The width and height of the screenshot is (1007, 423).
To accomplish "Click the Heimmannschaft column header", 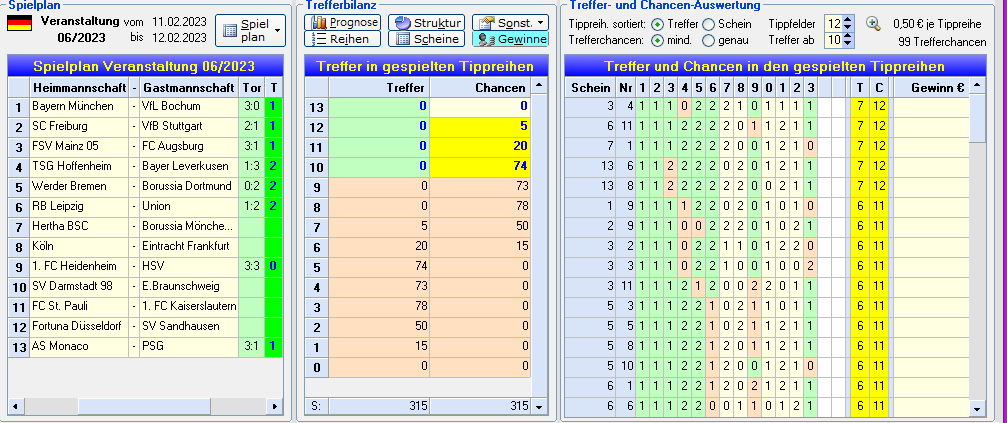I will click(x=79, y=87).
